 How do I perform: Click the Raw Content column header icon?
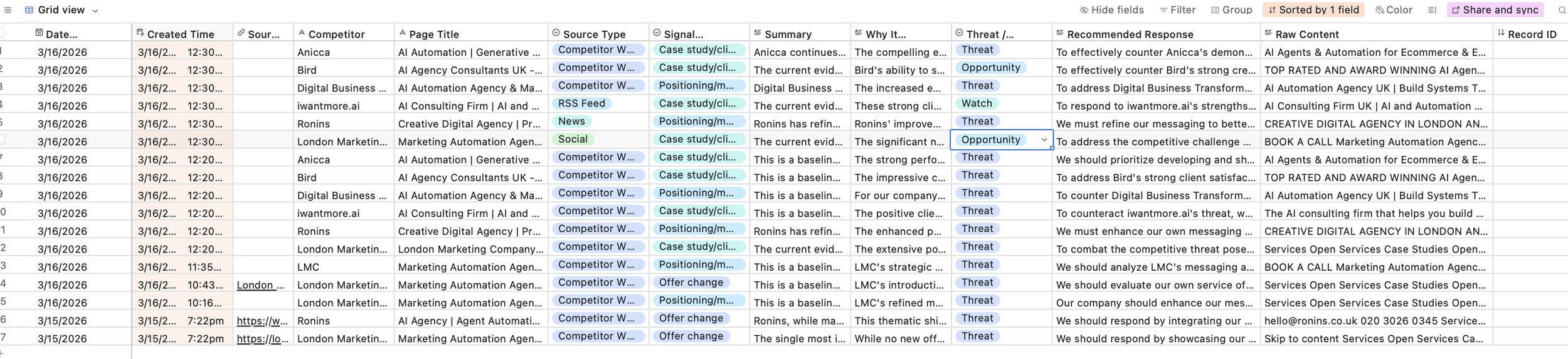pos(1268,33)
